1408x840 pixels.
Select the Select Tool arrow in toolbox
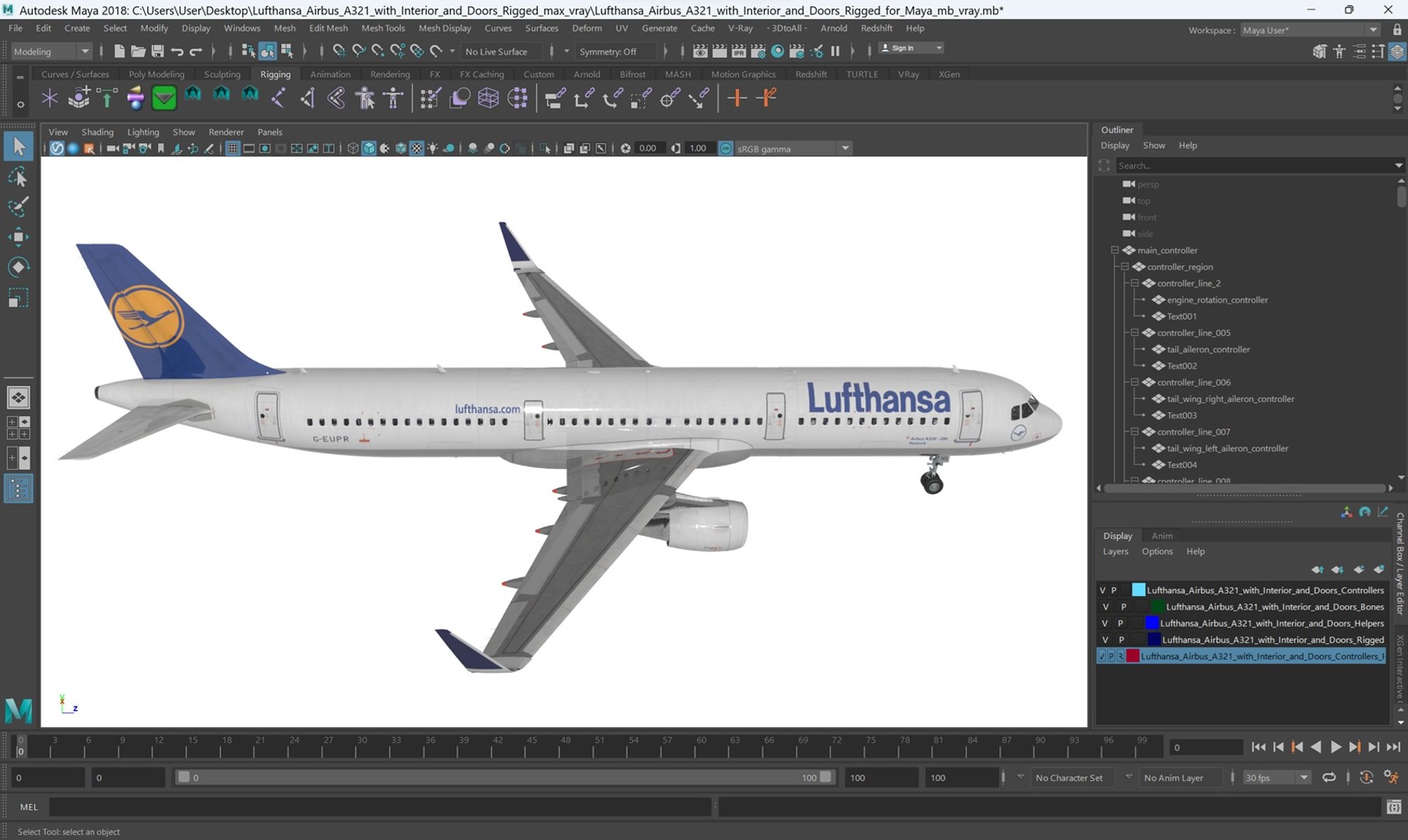19,146
